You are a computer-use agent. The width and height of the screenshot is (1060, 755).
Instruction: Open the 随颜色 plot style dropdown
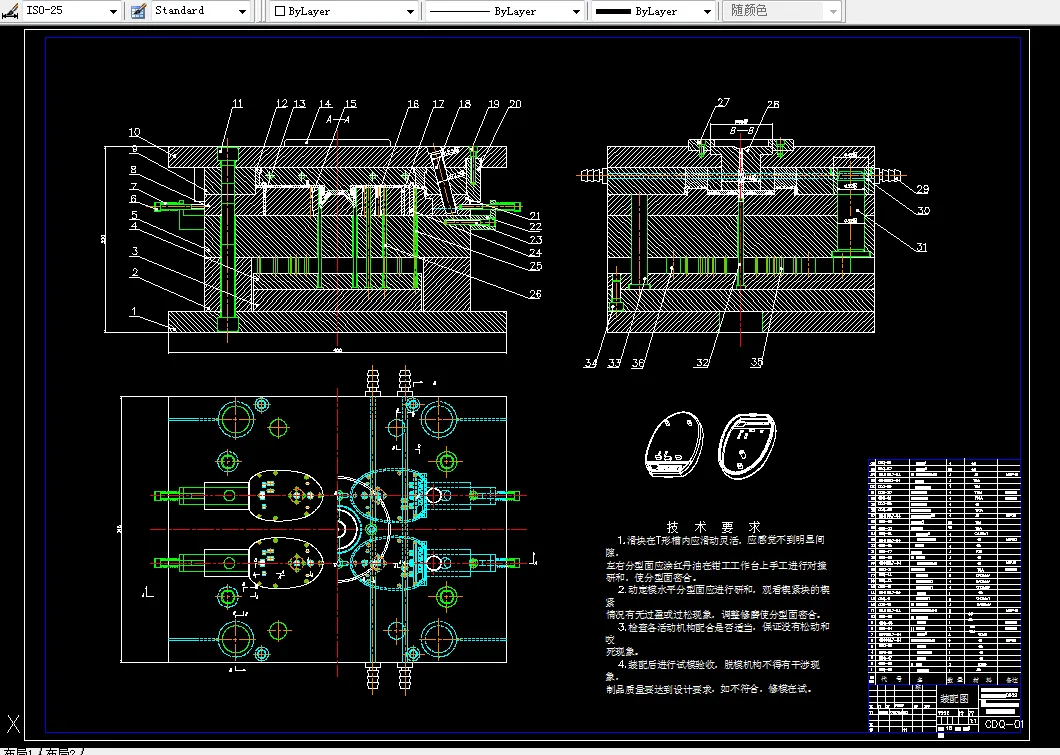834,11
